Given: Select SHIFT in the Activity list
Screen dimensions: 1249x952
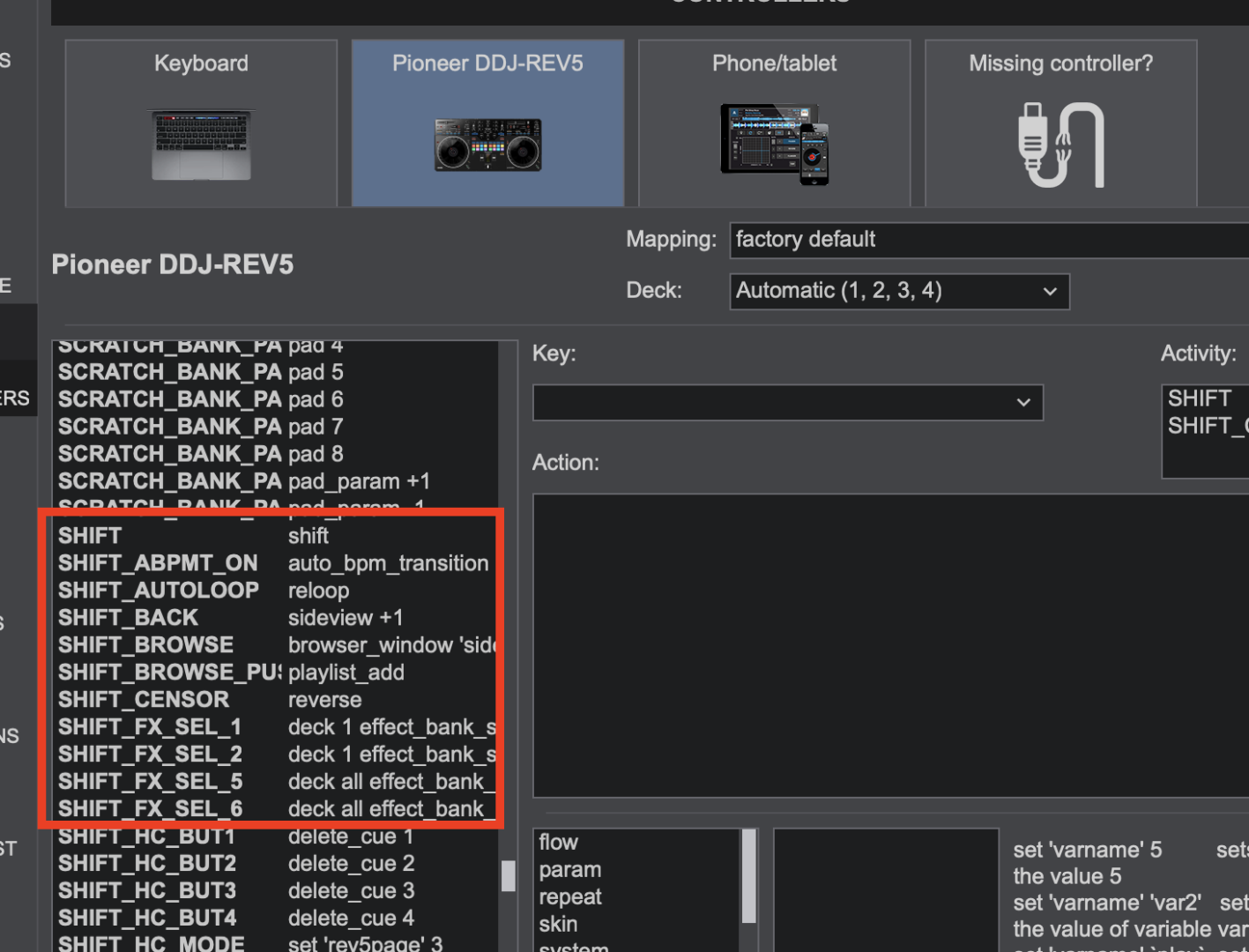Looking at the screenshot, I should click(x=1207, y=398).
